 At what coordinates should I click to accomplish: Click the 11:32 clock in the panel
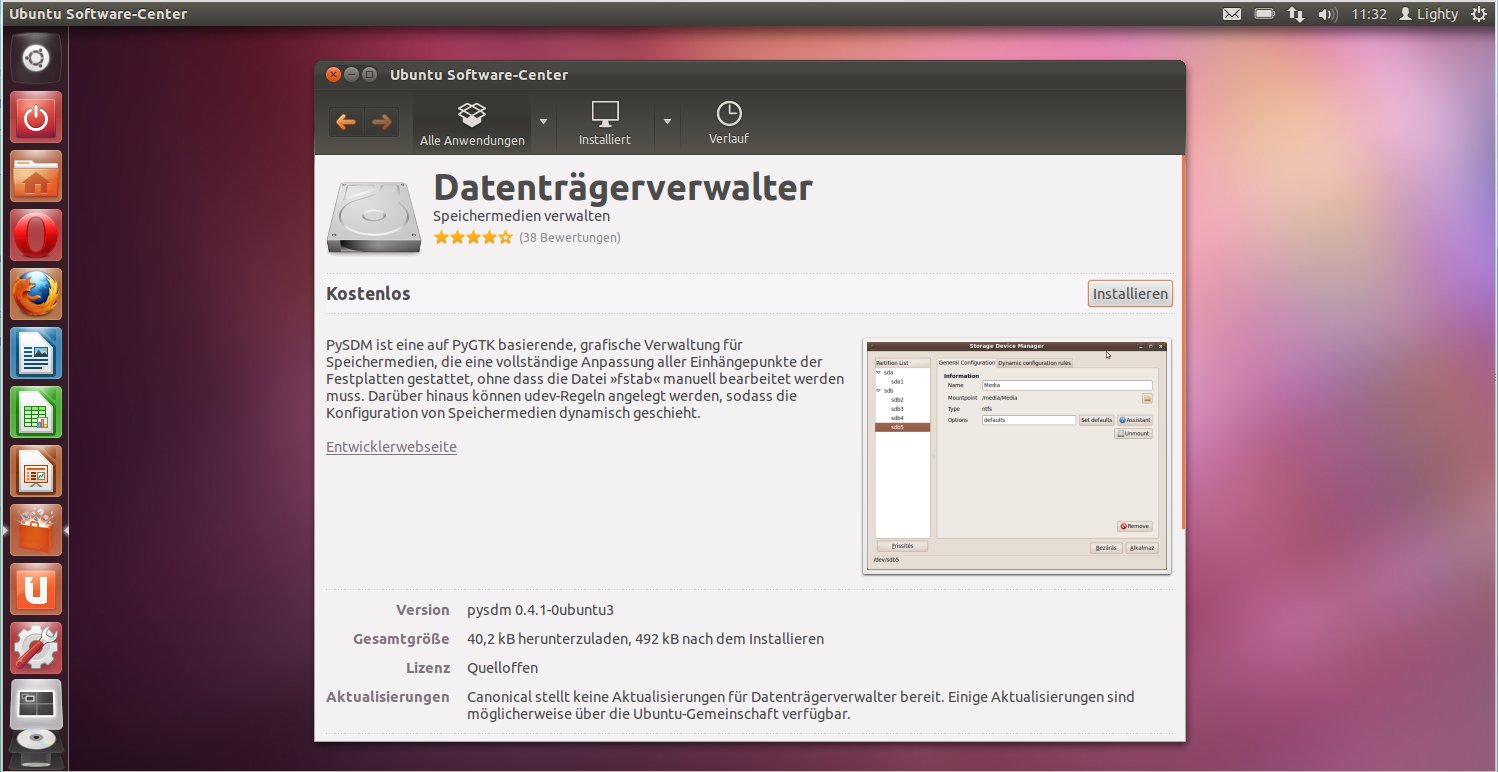1368,14
